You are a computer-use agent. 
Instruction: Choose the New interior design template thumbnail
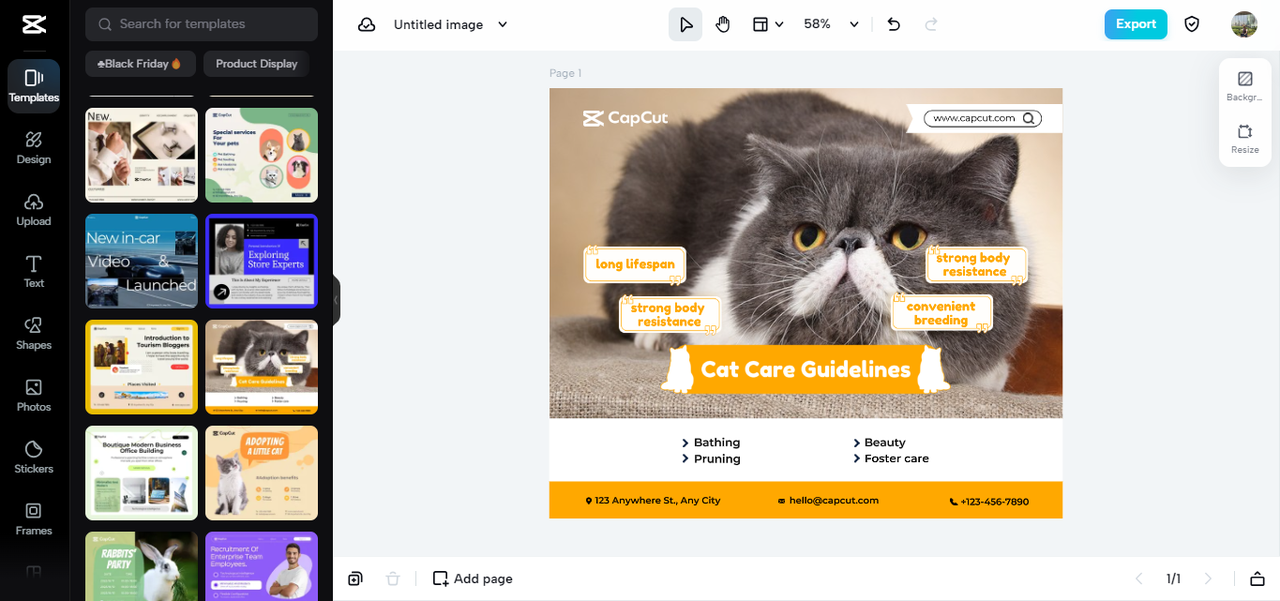point(141,155)
